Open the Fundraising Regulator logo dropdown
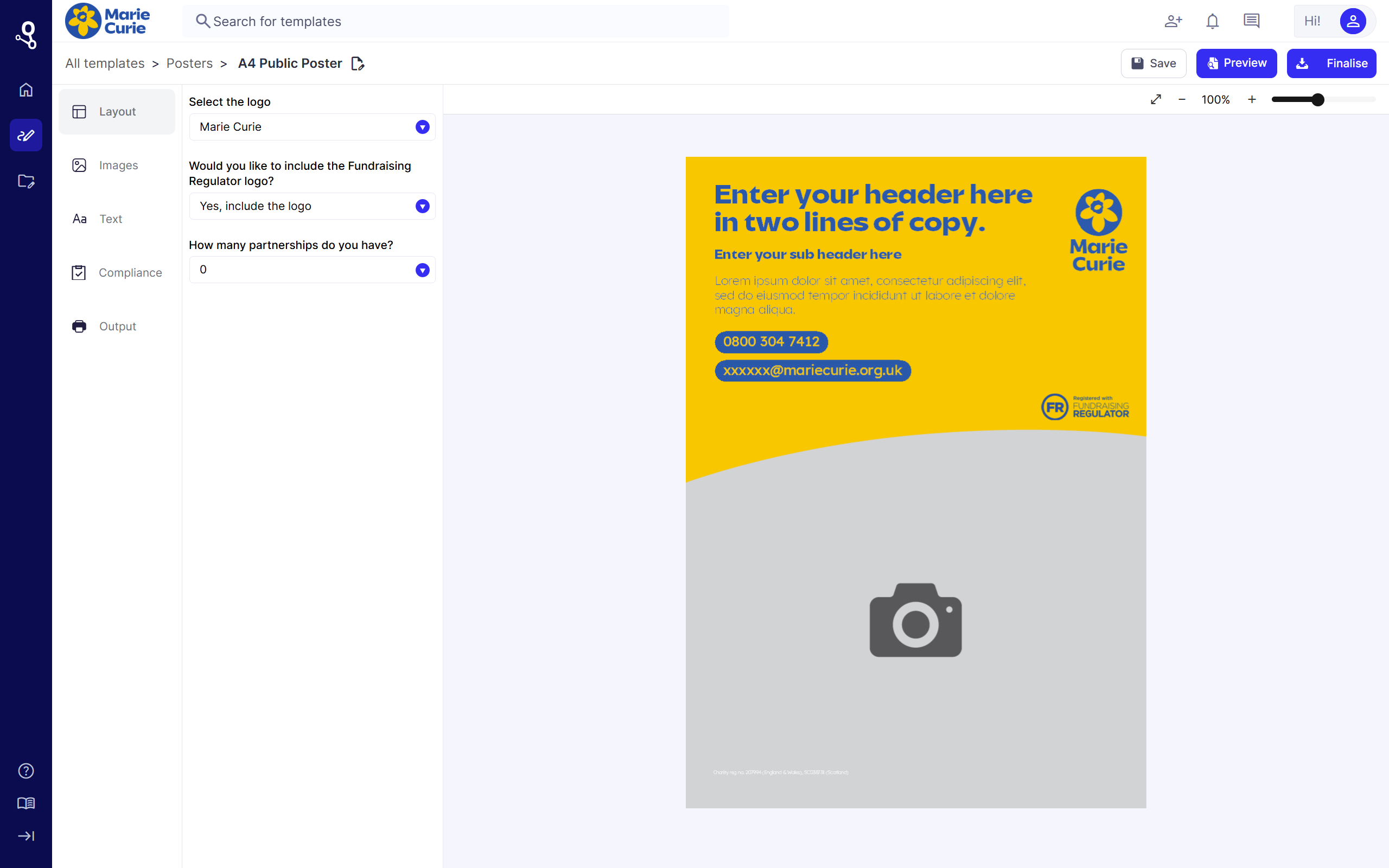 tap(312, 206)
